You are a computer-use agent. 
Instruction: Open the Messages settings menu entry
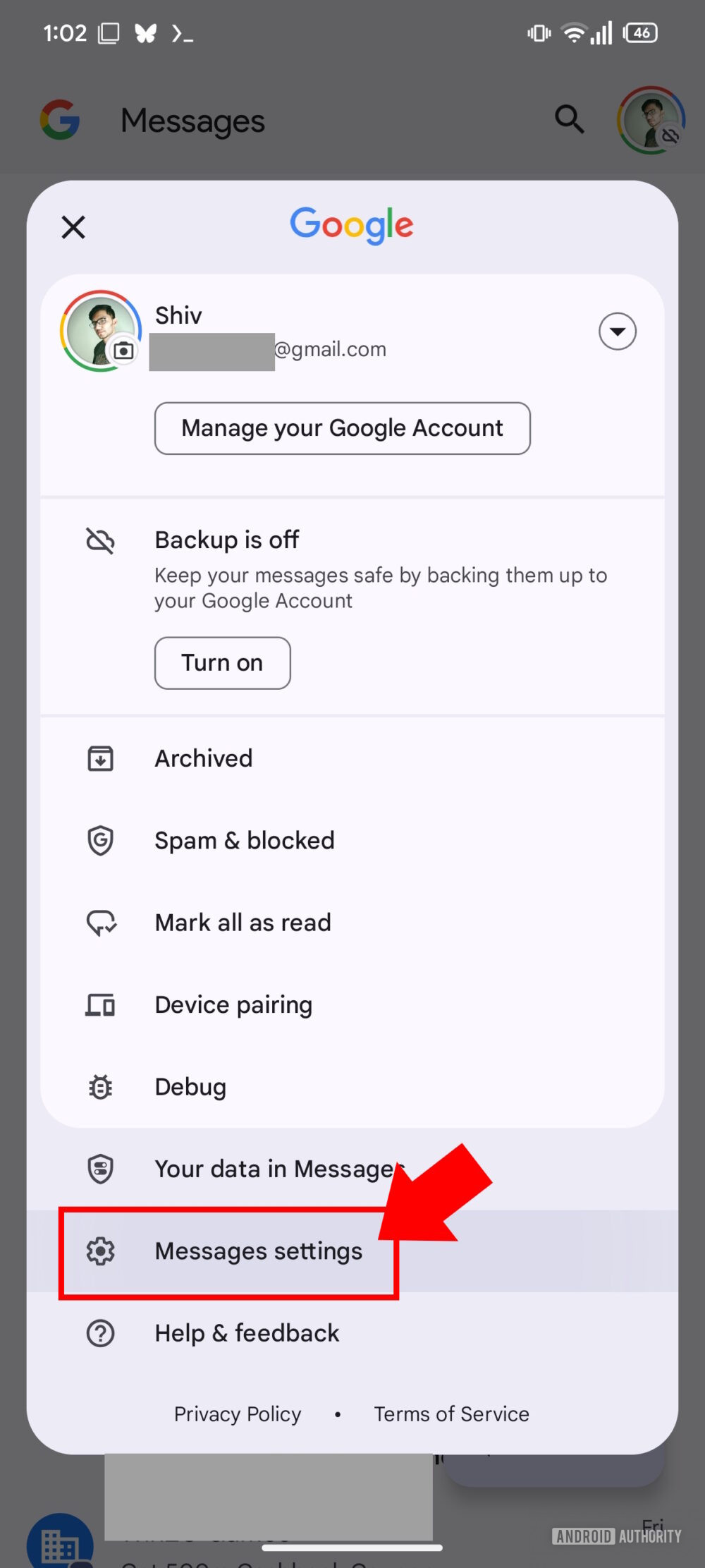[259, 1250]
